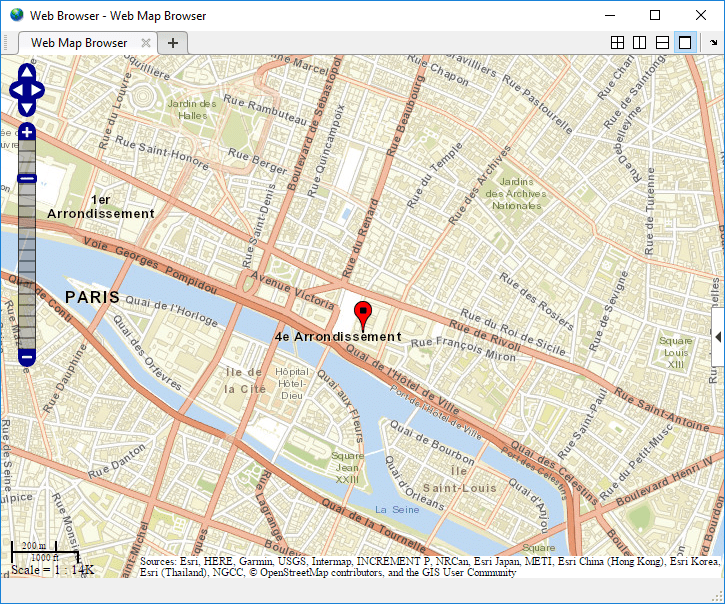Pan the map north with up arrow
Viewport: 725px width, 604px height.
coord(27,72)
